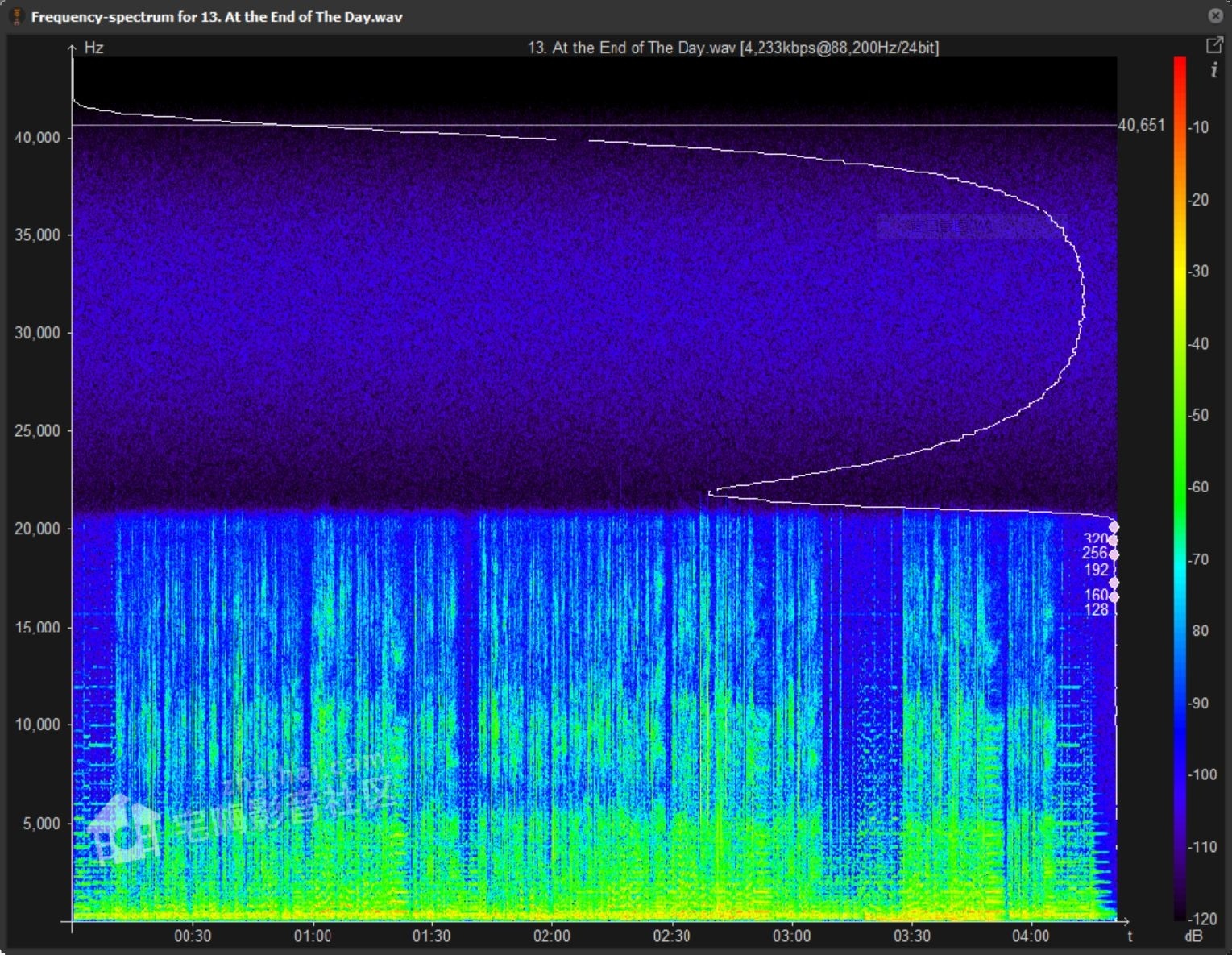Click the application icon in the title bar

pos(15,16)
